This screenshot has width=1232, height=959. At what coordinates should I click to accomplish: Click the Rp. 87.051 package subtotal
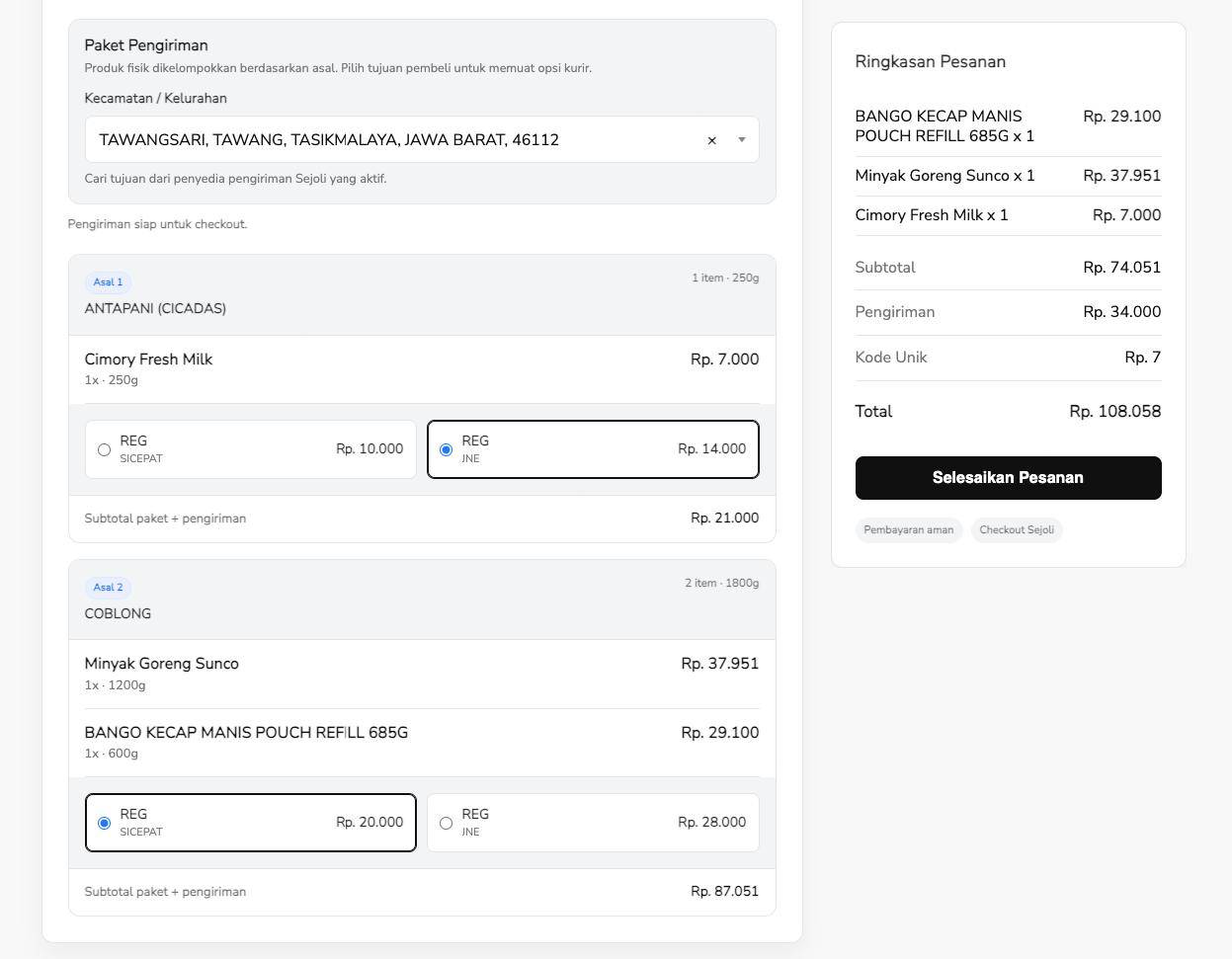pos(724,892)
